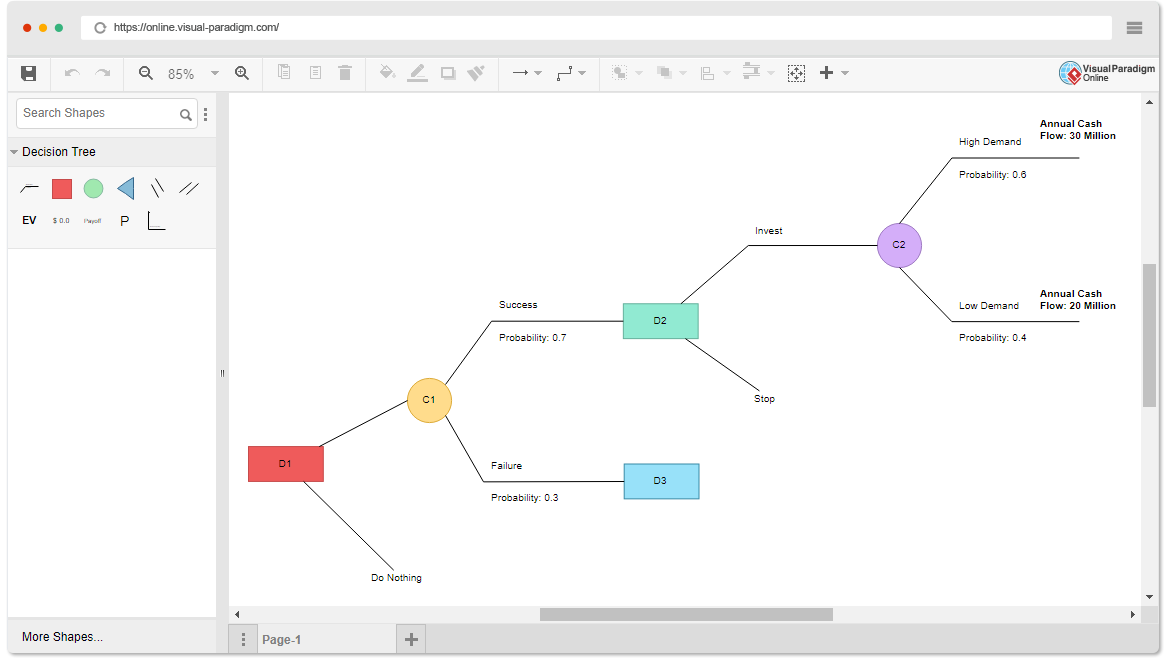
Task: Select the Line color pencil tool
Action: coord(417,72)
